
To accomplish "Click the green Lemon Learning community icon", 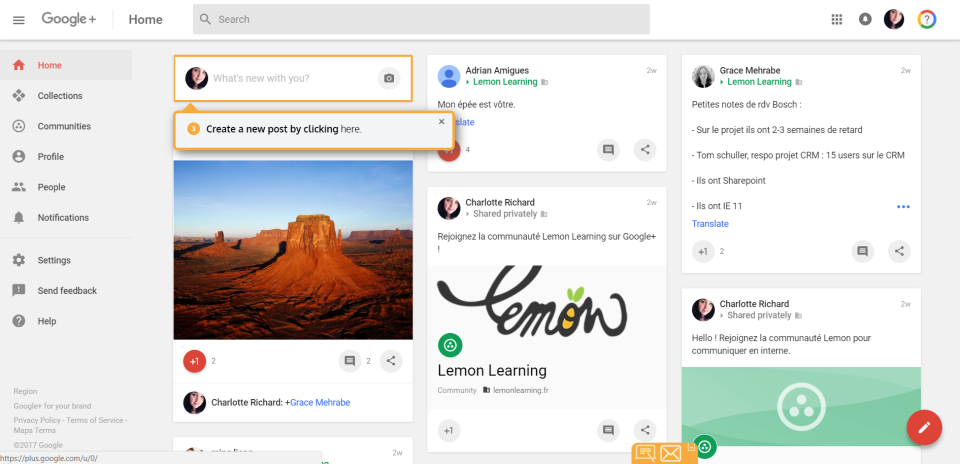I will [450, 346].
